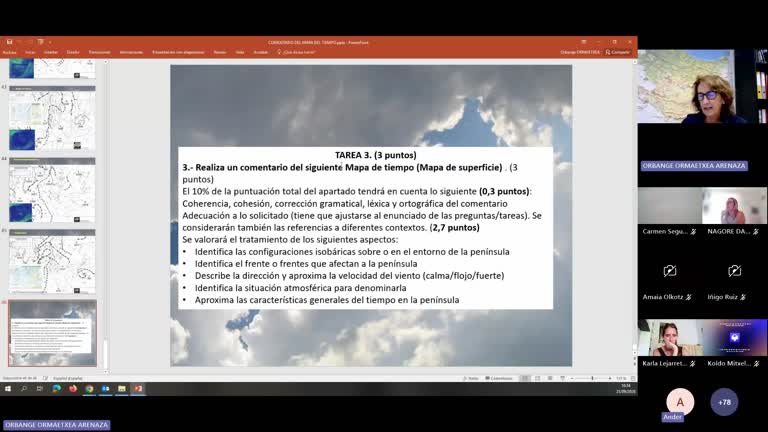Image resolution: width=768 pixels, height=432 pixels.
Task: Switch to the Diseño ribbon tab
Action: [x=73, y=52]
